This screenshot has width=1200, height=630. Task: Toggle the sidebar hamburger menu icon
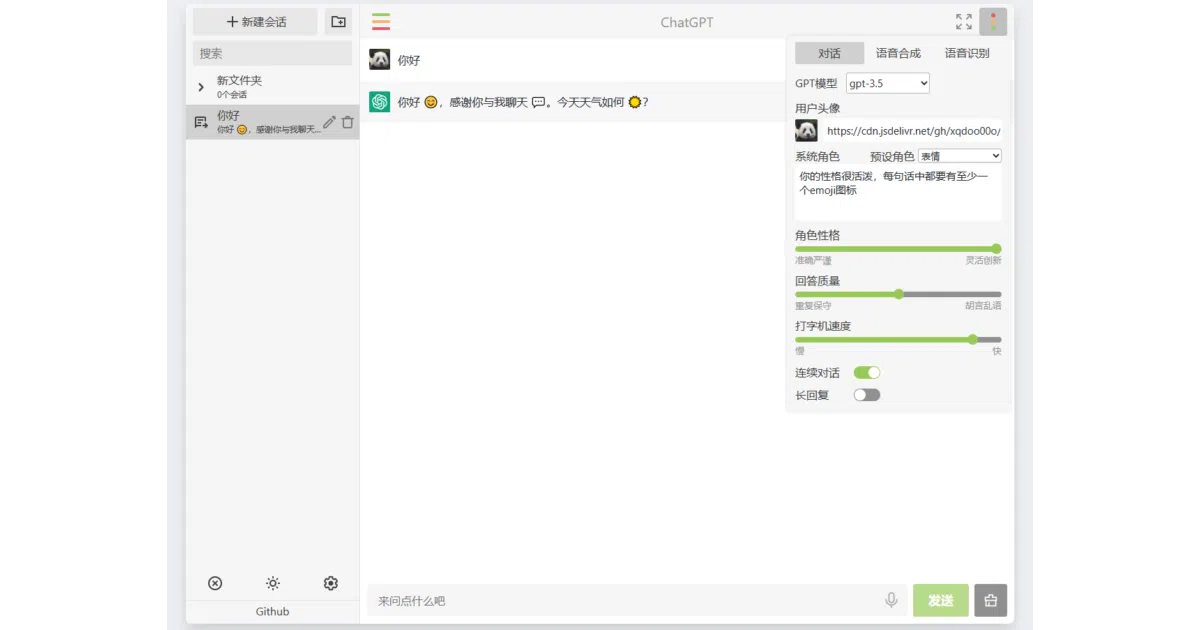pos(381,21)
